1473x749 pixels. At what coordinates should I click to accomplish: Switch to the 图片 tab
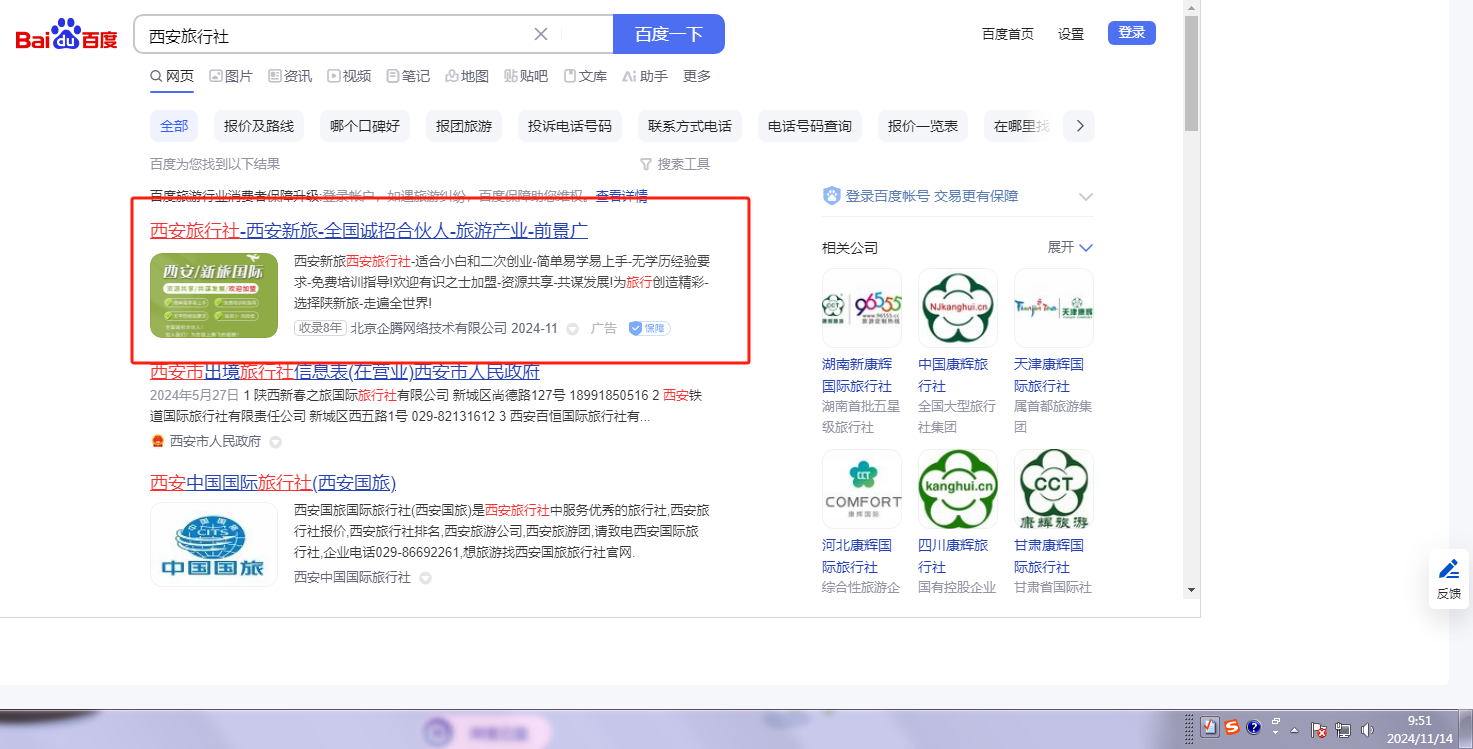(x=231, y=76)
